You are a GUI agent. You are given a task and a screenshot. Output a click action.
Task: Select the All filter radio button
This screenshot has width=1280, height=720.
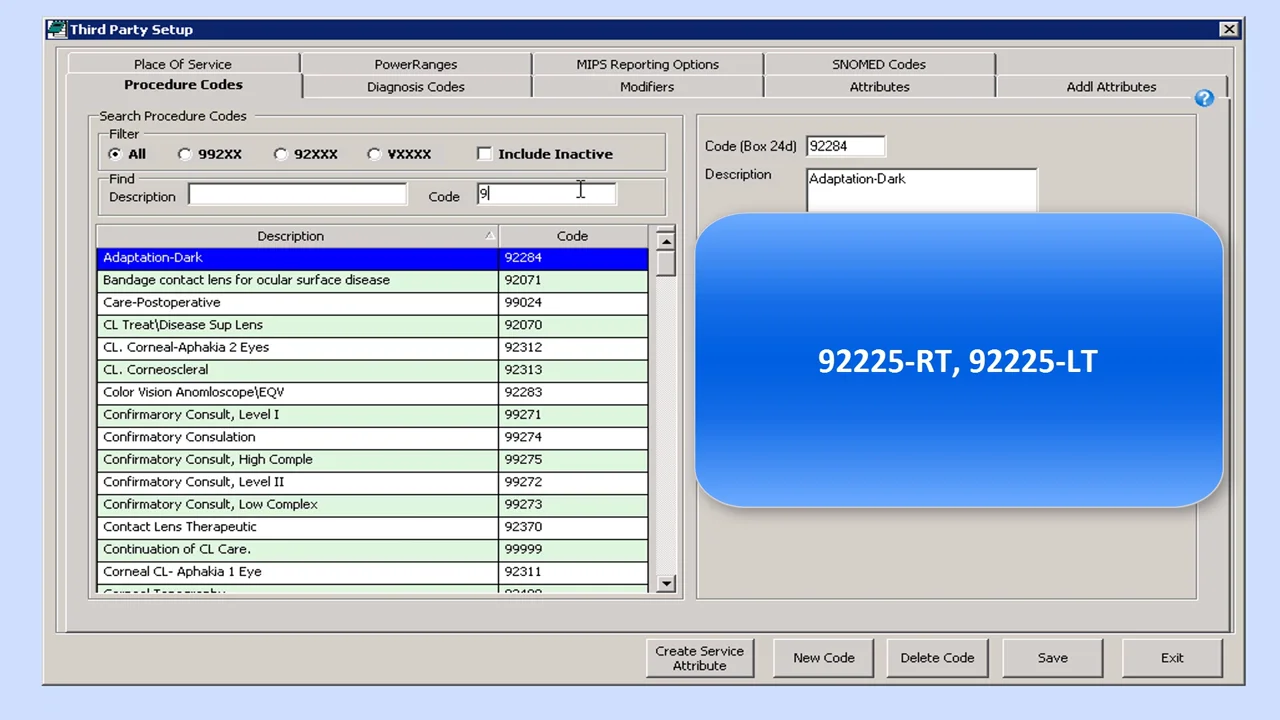pos(115,154)
